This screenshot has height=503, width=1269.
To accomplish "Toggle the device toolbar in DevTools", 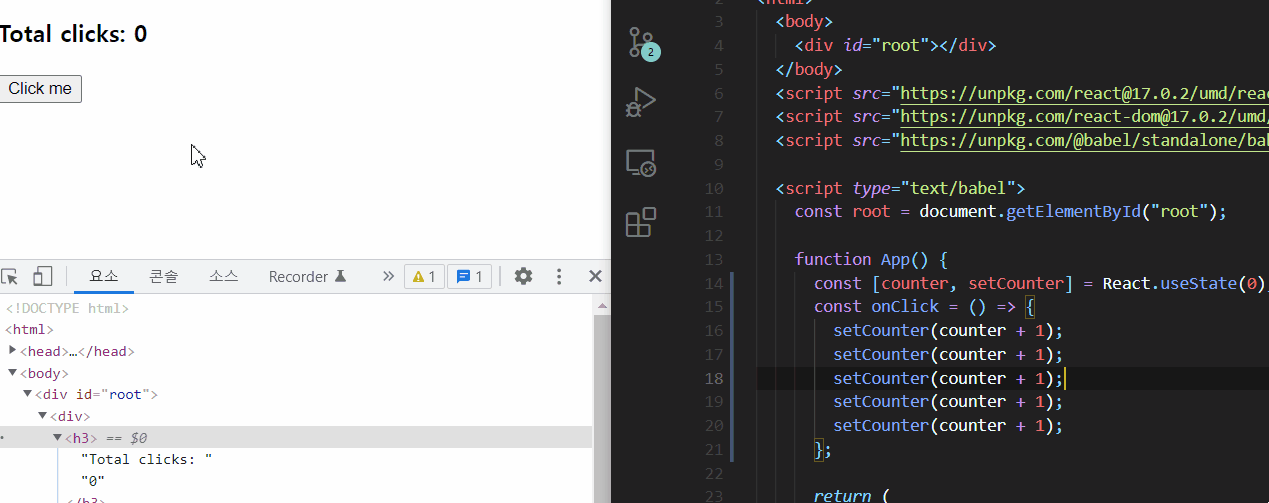I will [x=42, y=277].
